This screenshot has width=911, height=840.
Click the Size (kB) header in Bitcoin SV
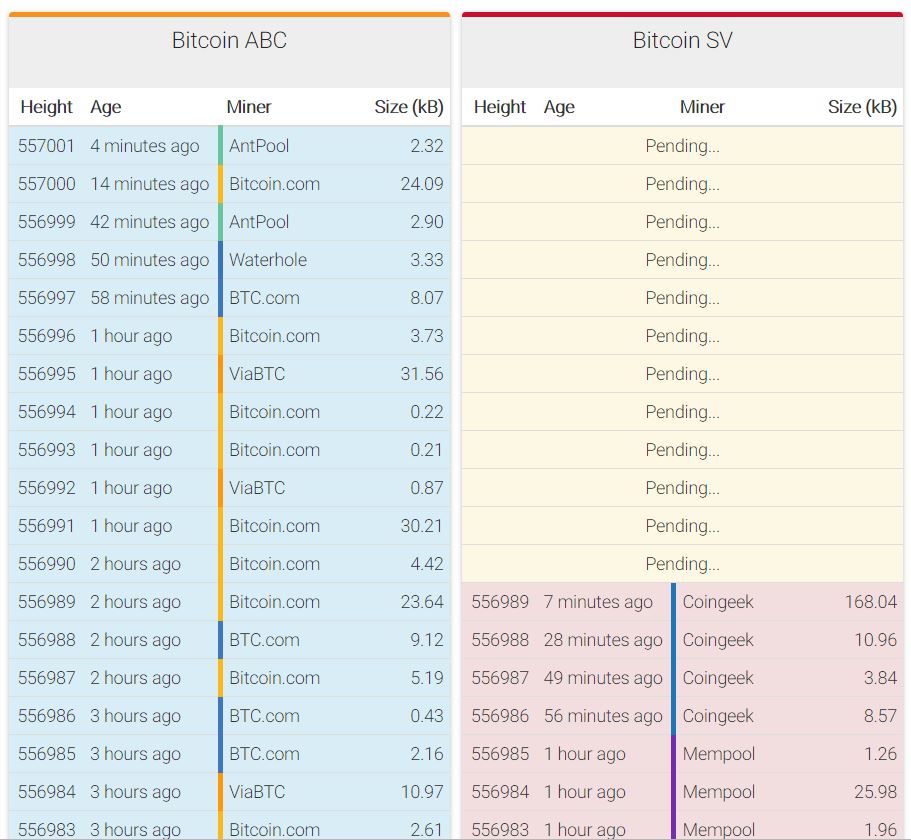pyautogui.click(x=861, y=107)
